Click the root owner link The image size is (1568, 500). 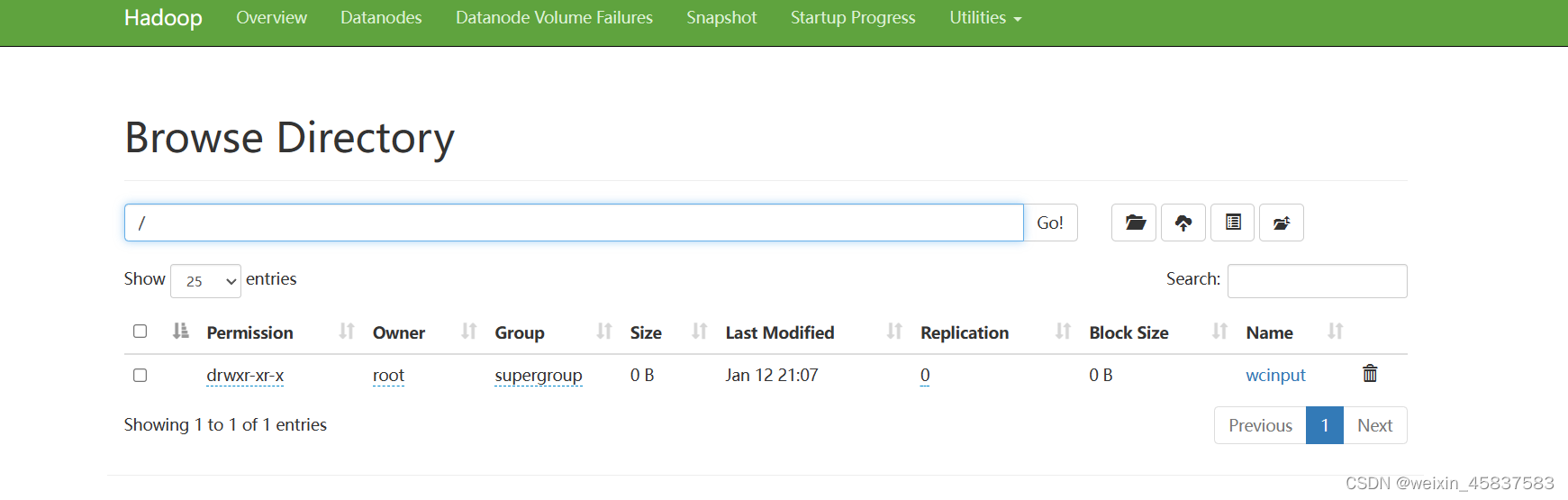click(x=388, y=375)
